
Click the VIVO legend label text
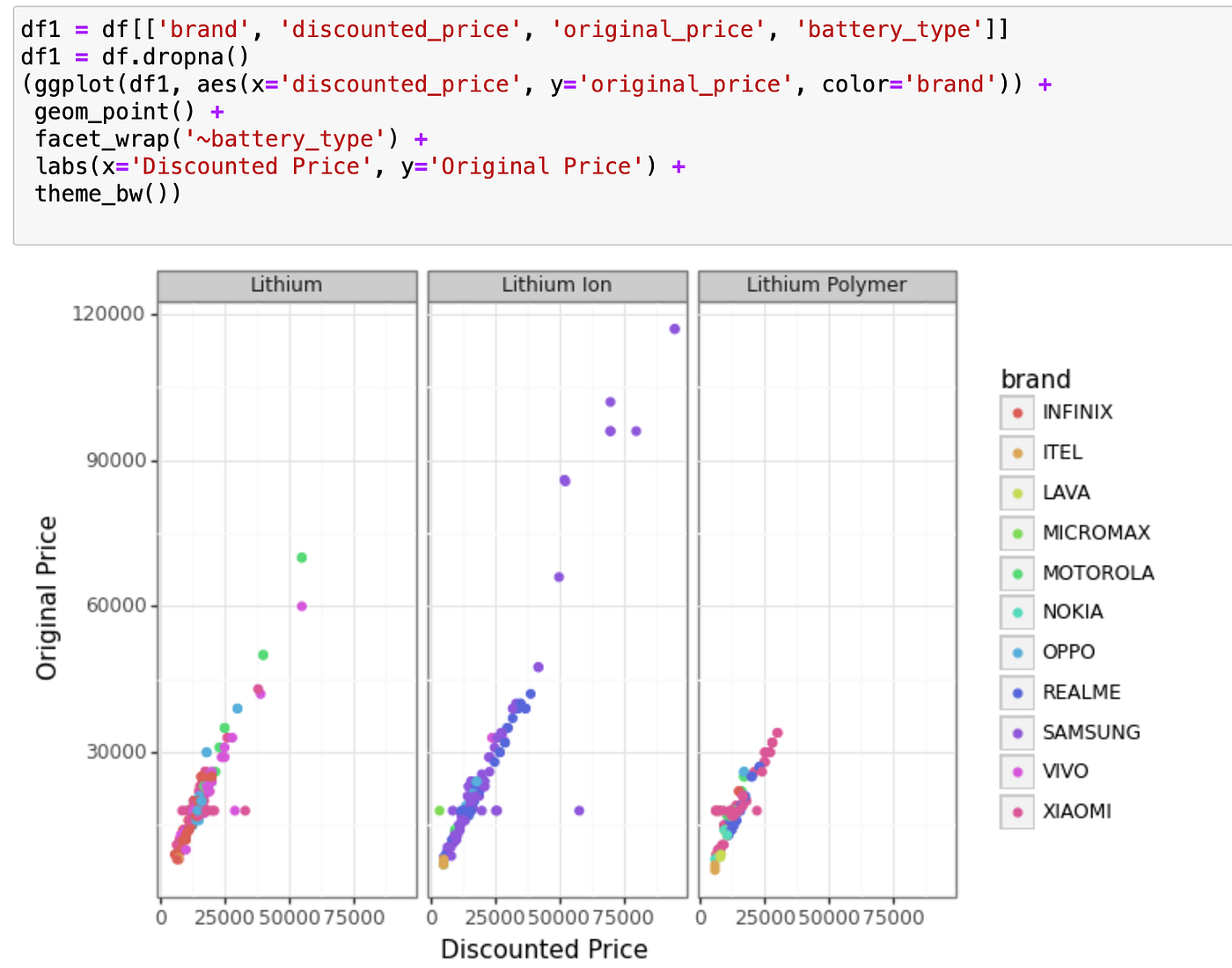pos(1065,772)
